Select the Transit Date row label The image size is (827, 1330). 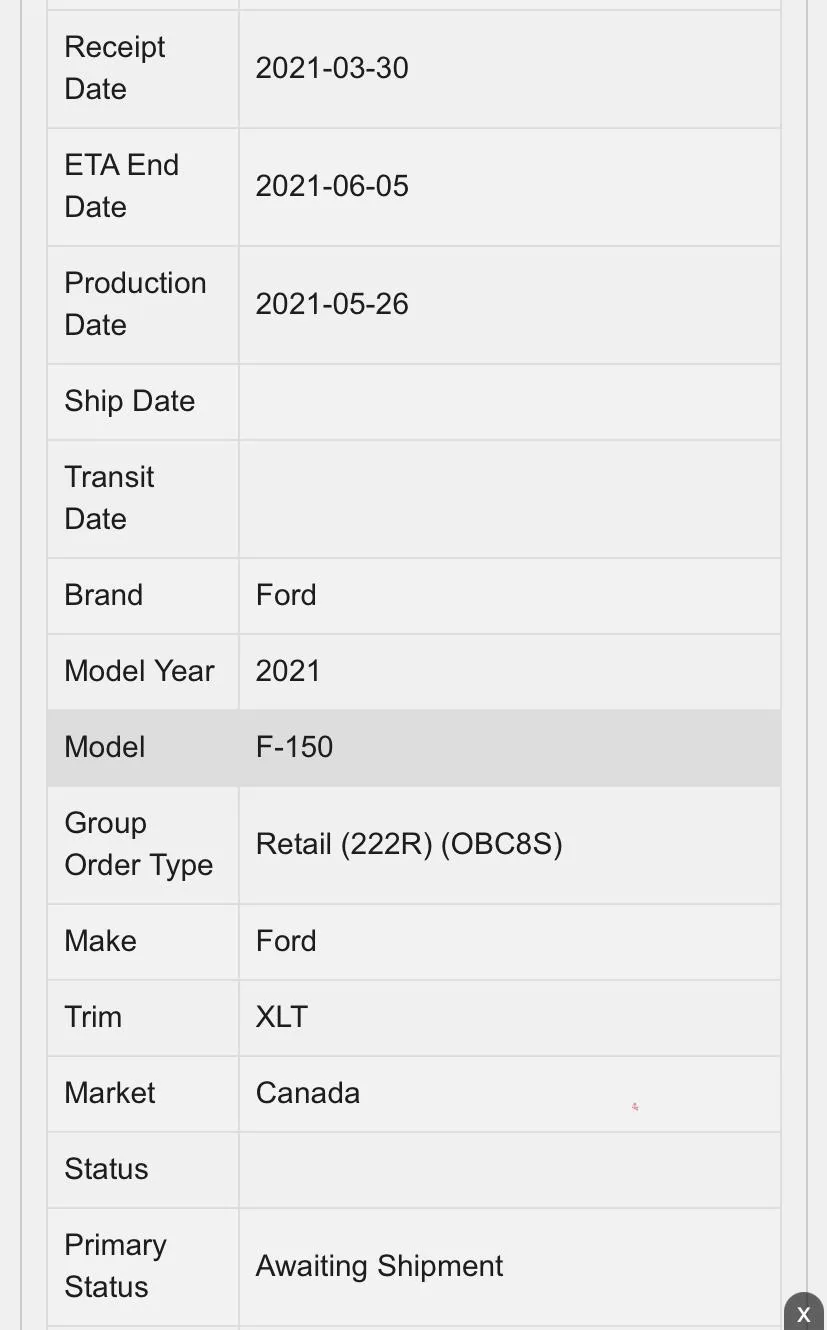109,498
